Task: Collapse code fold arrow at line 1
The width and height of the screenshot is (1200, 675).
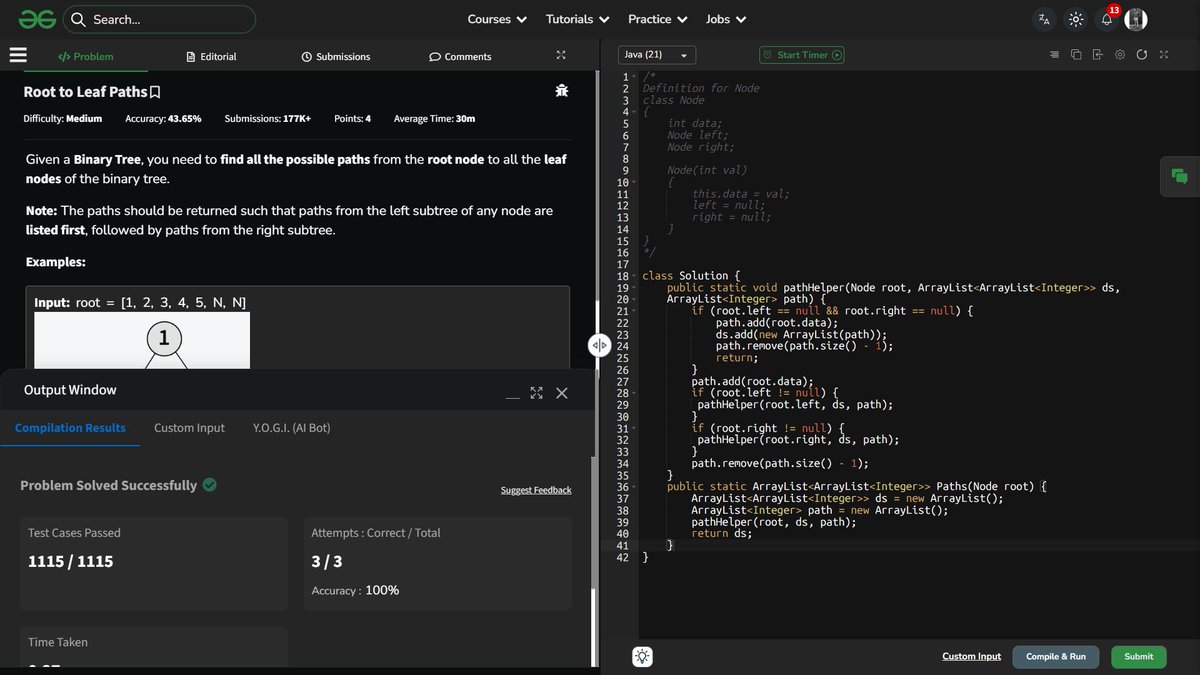Action: click(634, 77)
